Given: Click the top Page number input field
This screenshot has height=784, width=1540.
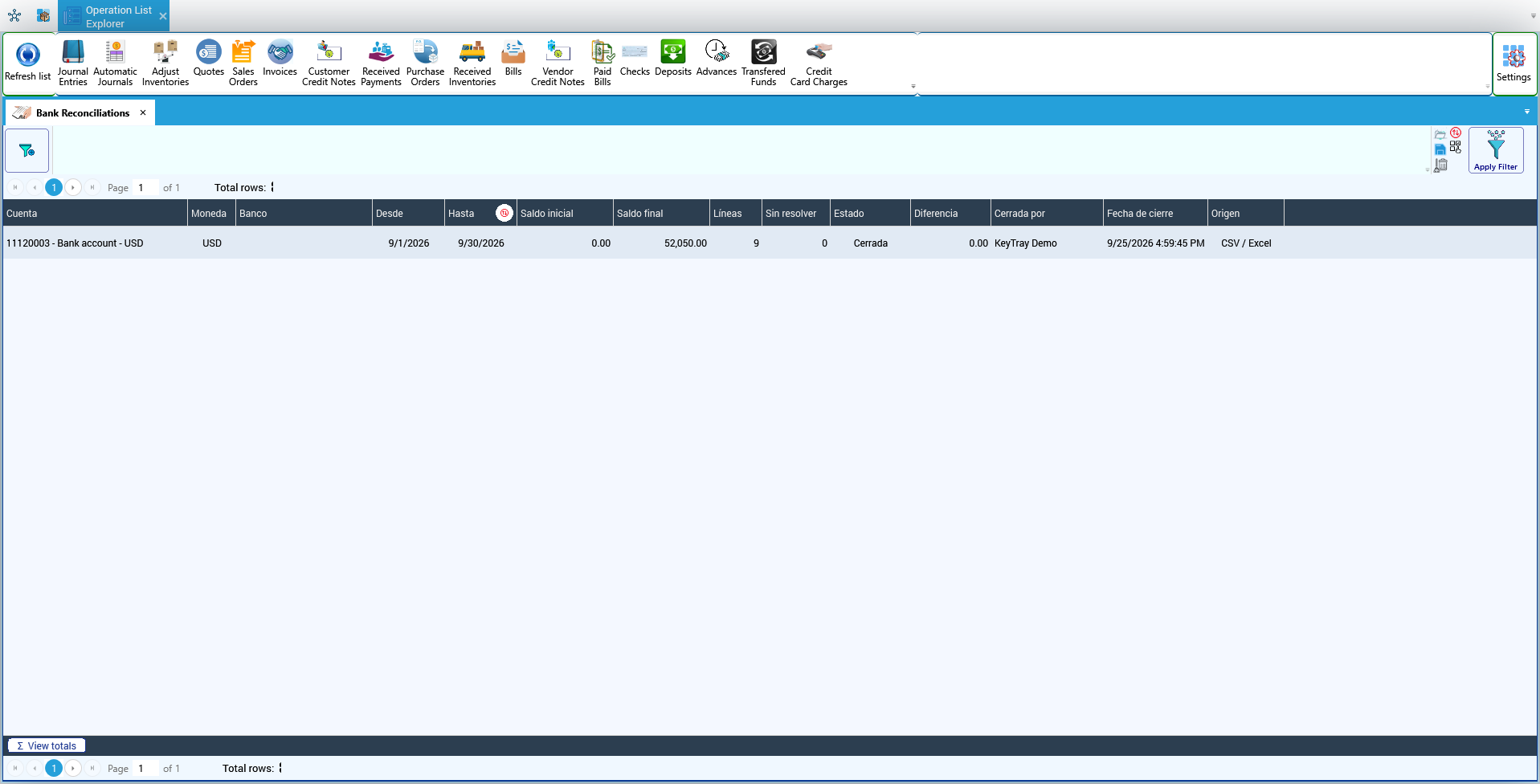Looking at the screenshot, I should 146,187.
